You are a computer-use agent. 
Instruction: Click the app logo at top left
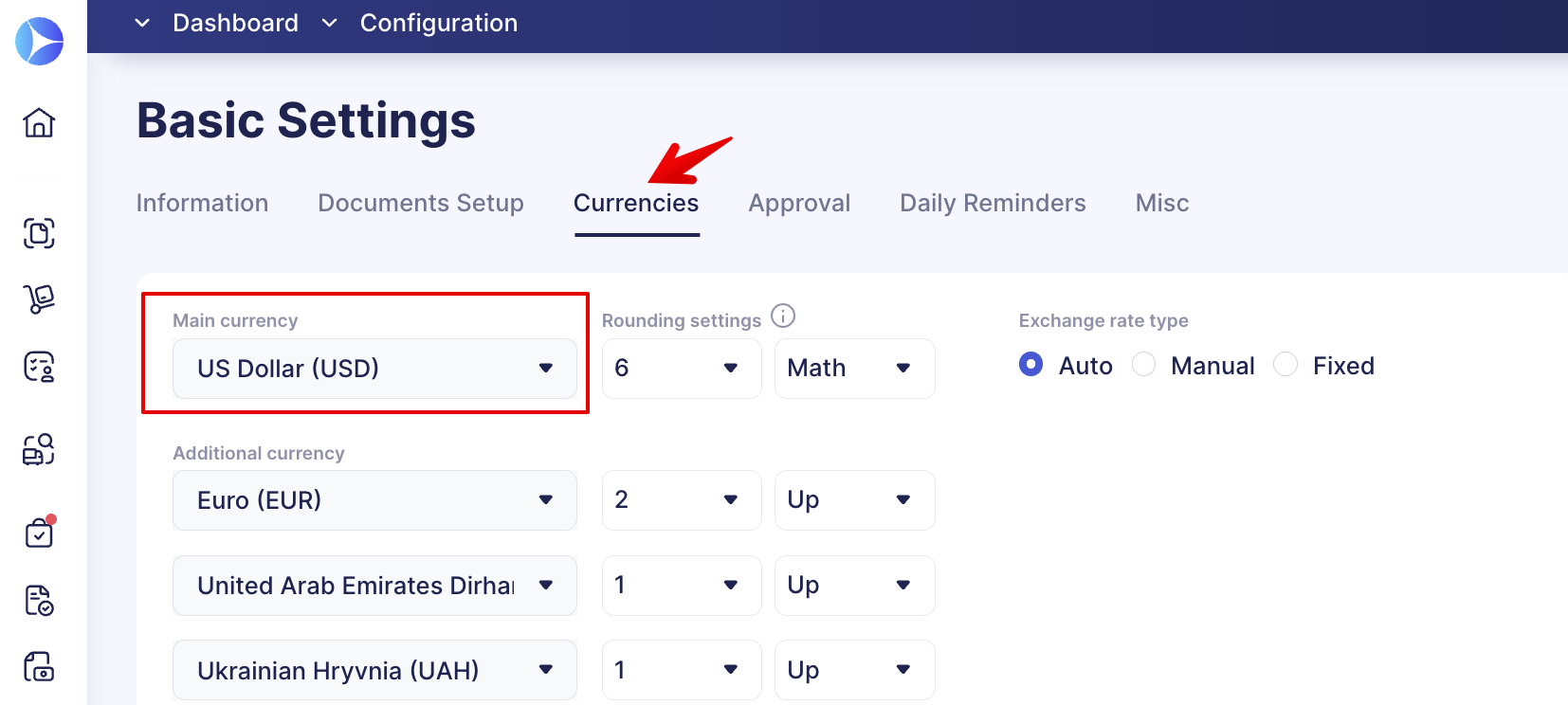tap(40, 41)
